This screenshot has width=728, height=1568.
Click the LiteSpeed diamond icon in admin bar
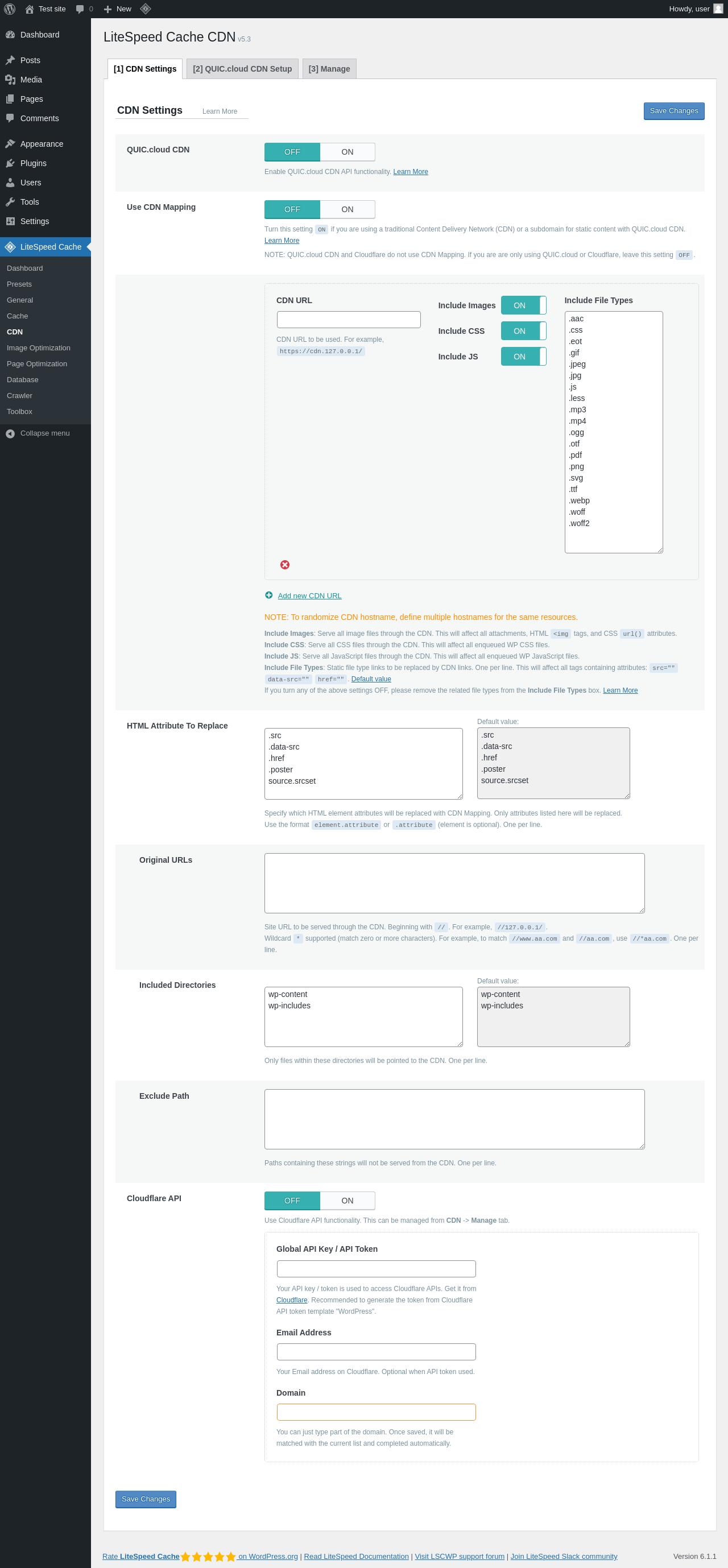pos(145,9)
